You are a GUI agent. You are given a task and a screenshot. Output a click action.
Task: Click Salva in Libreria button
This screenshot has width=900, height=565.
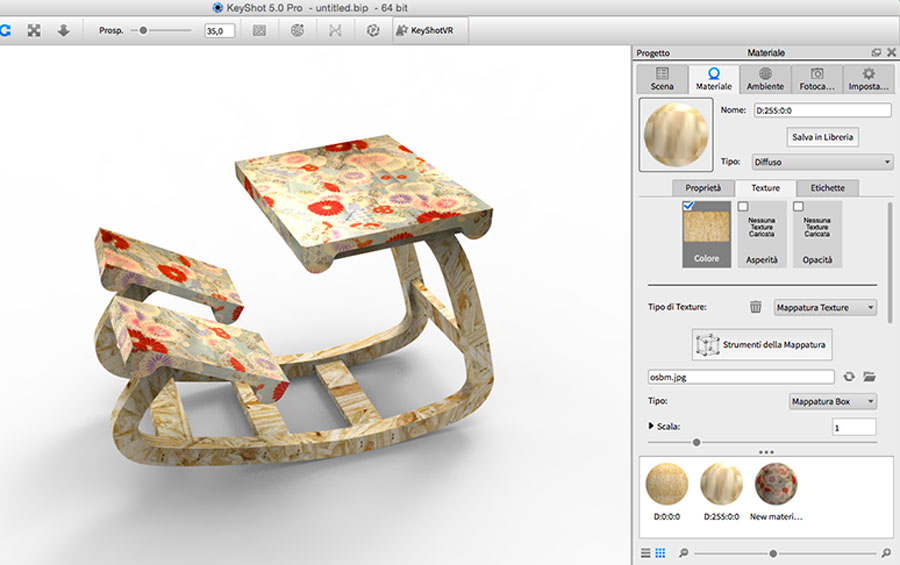822,137
